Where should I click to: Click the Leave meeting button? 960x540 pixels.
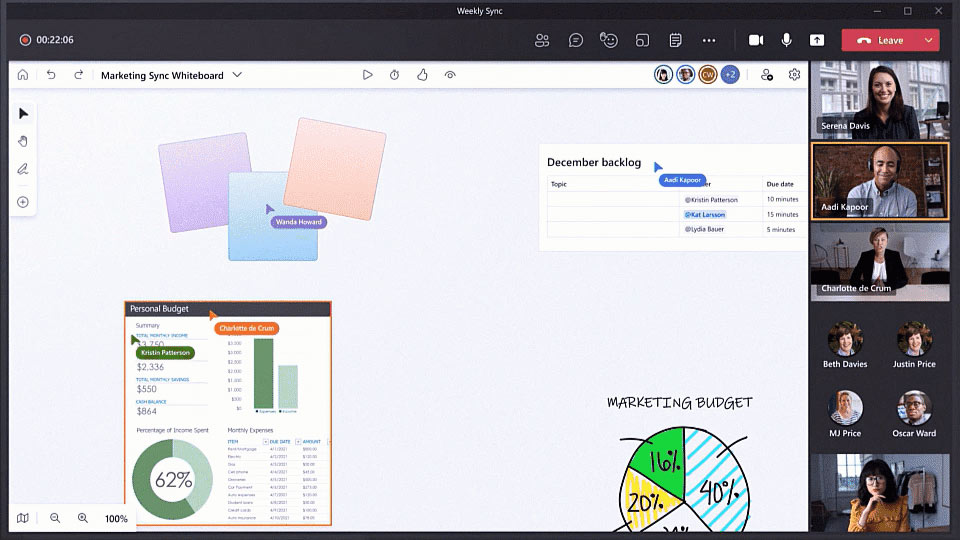880,40
